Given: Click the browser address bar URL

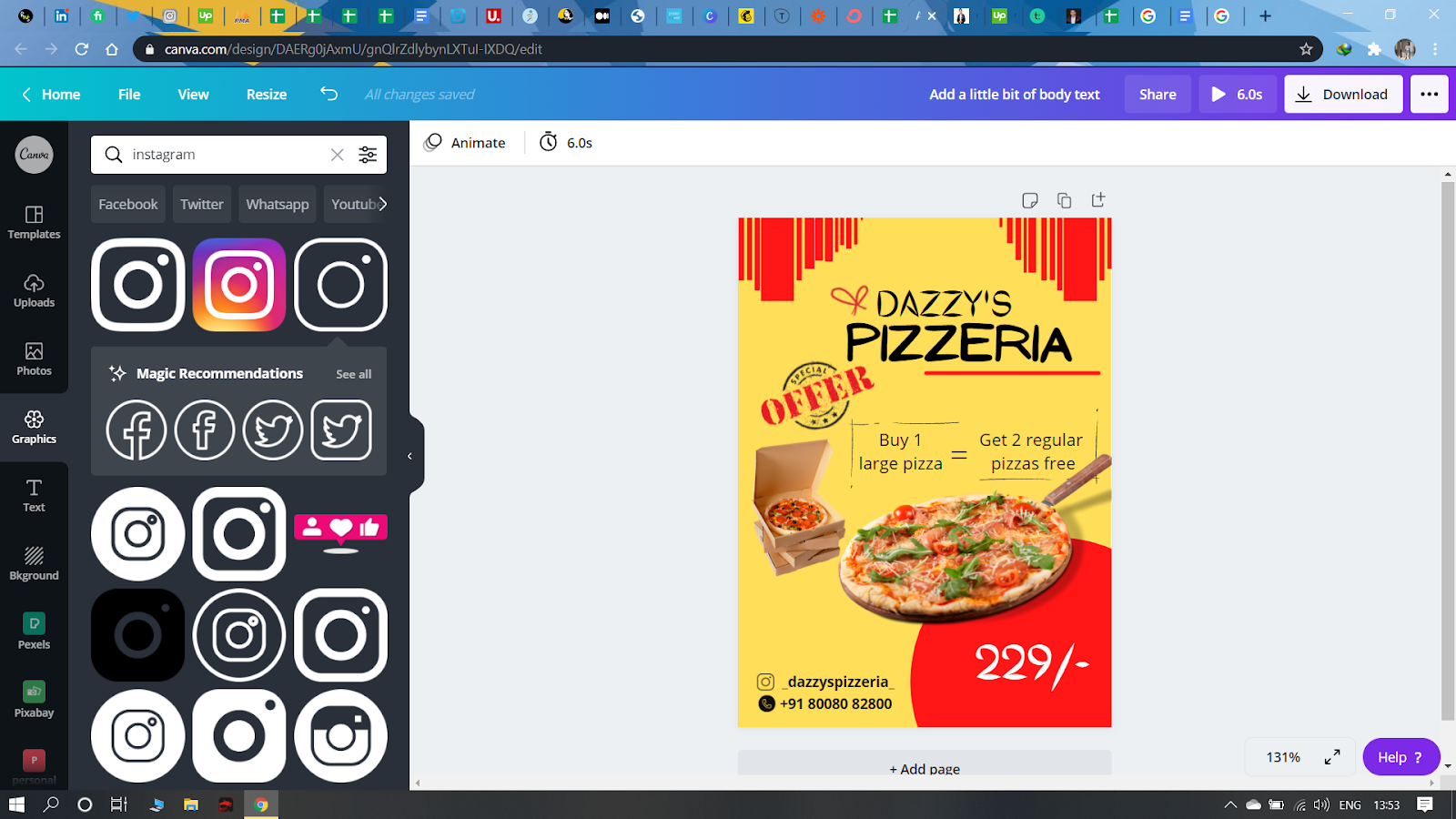Looking at the screenshot, I should (353, 49).
